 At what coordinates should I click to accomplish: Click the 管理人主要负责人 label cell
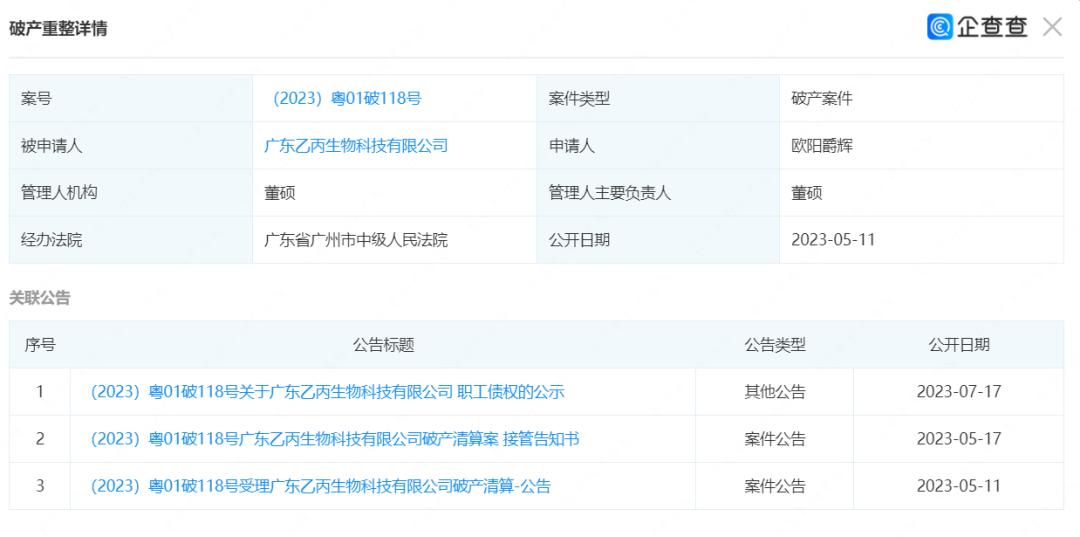[x=658, y=193]
